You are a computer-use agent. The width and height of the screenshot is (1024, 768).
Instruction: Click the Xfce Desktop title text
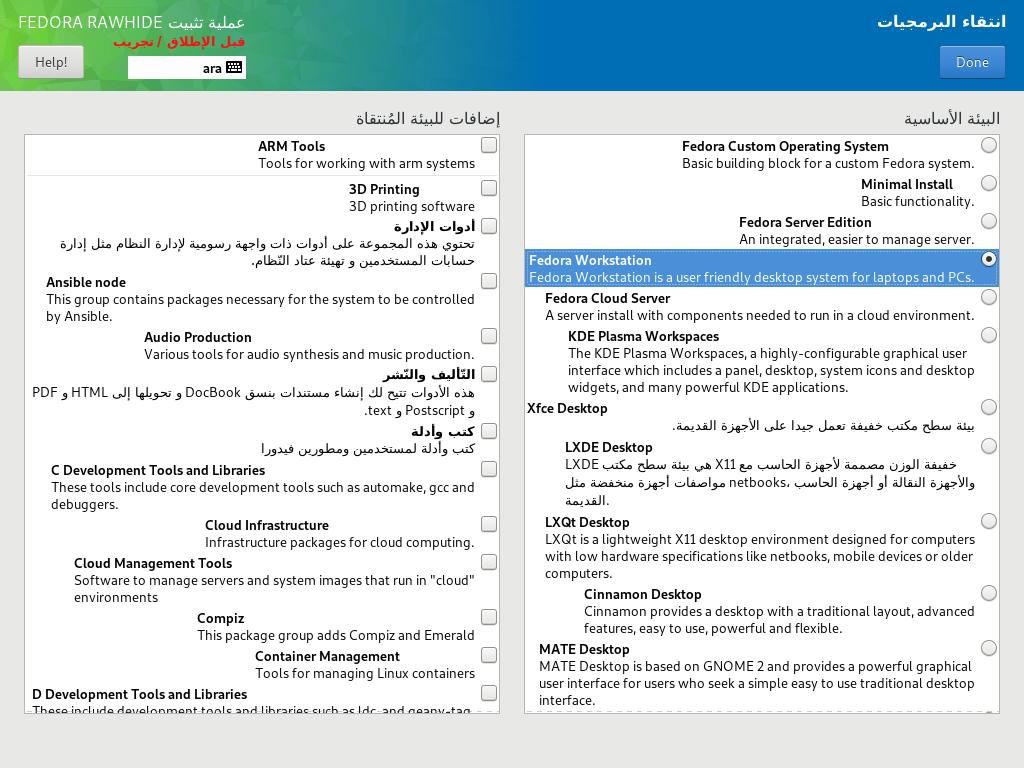(x=568, y=408)
